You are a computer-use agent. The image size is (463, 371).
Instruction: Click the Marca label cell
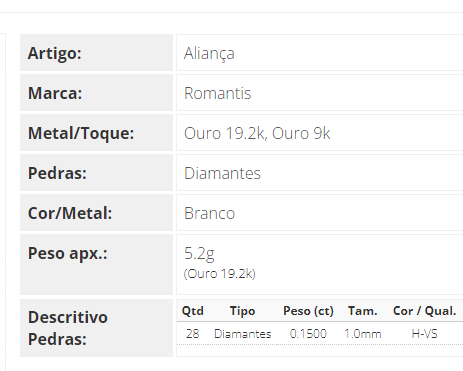[x=96, y=93]
